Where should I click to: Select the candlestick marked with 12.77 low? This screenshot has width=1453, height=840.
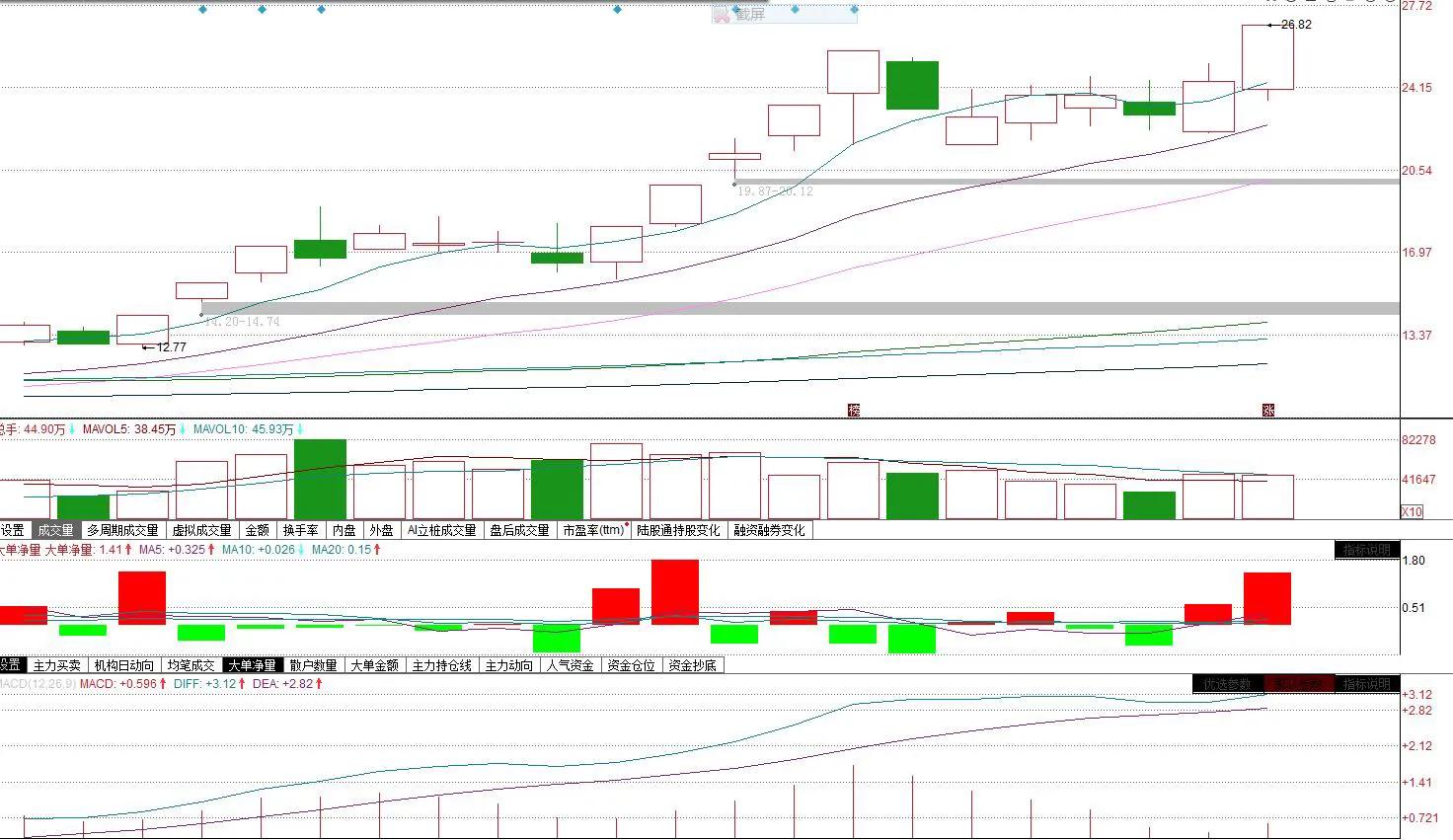point(143,330)
